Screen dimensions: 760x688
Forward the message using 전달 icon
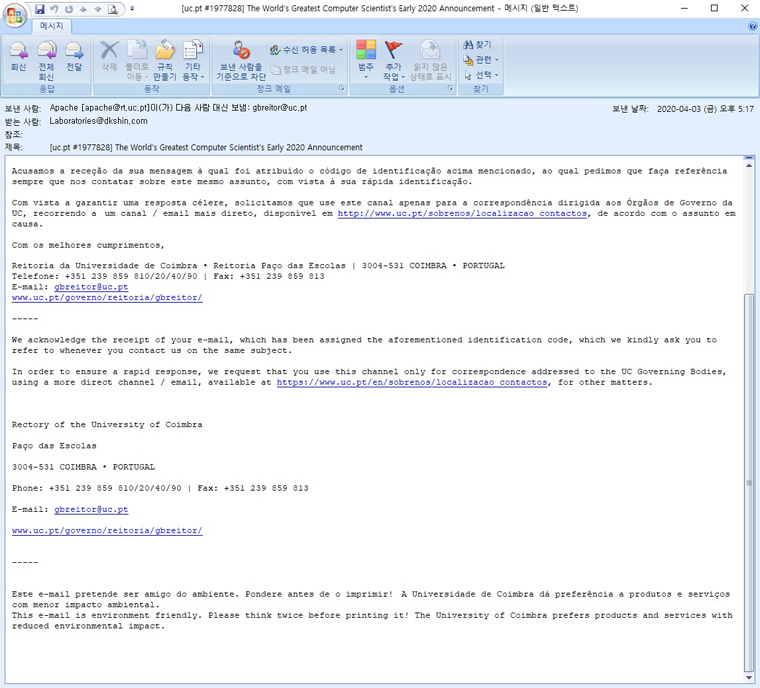point(74,58)
